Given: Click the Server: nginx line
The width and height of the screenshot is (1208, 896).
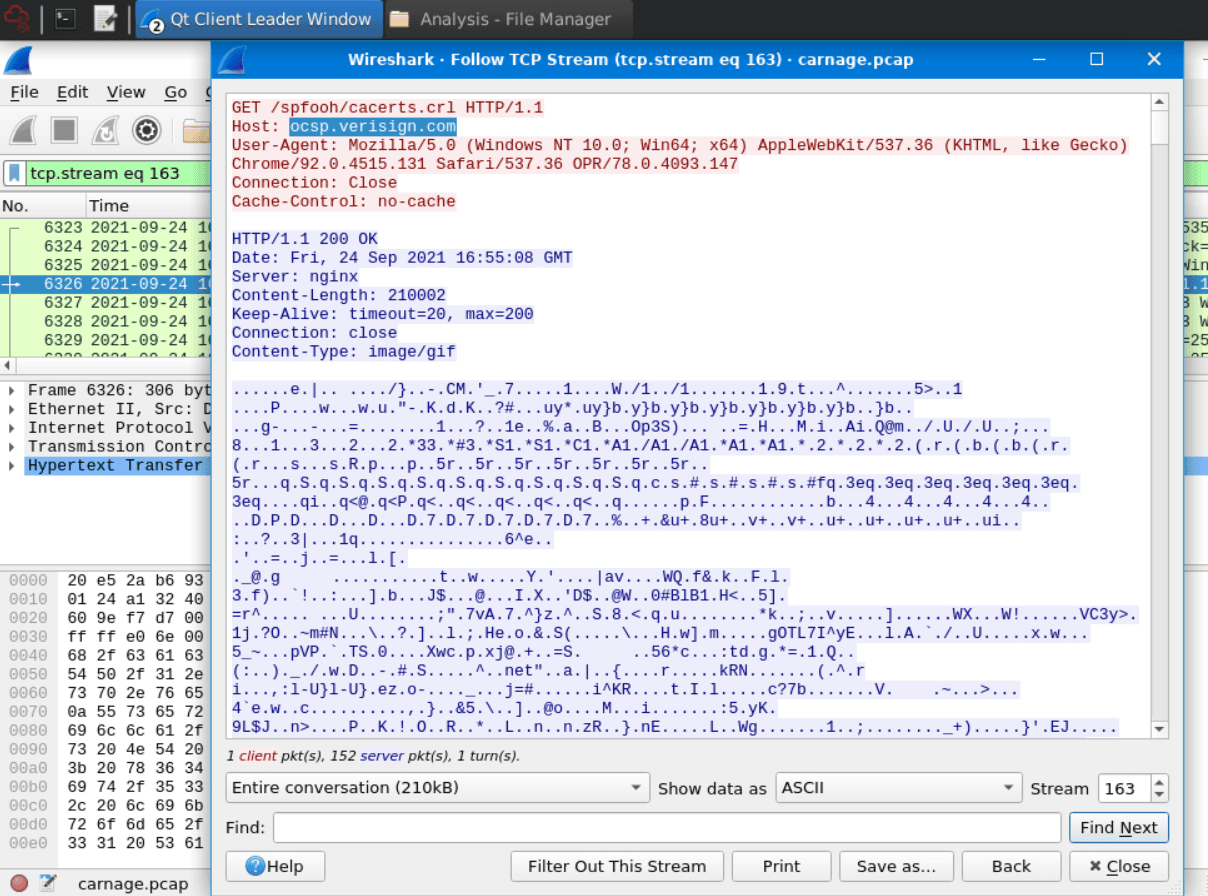Looking at the screenshot, I should (x=295, y=277).
